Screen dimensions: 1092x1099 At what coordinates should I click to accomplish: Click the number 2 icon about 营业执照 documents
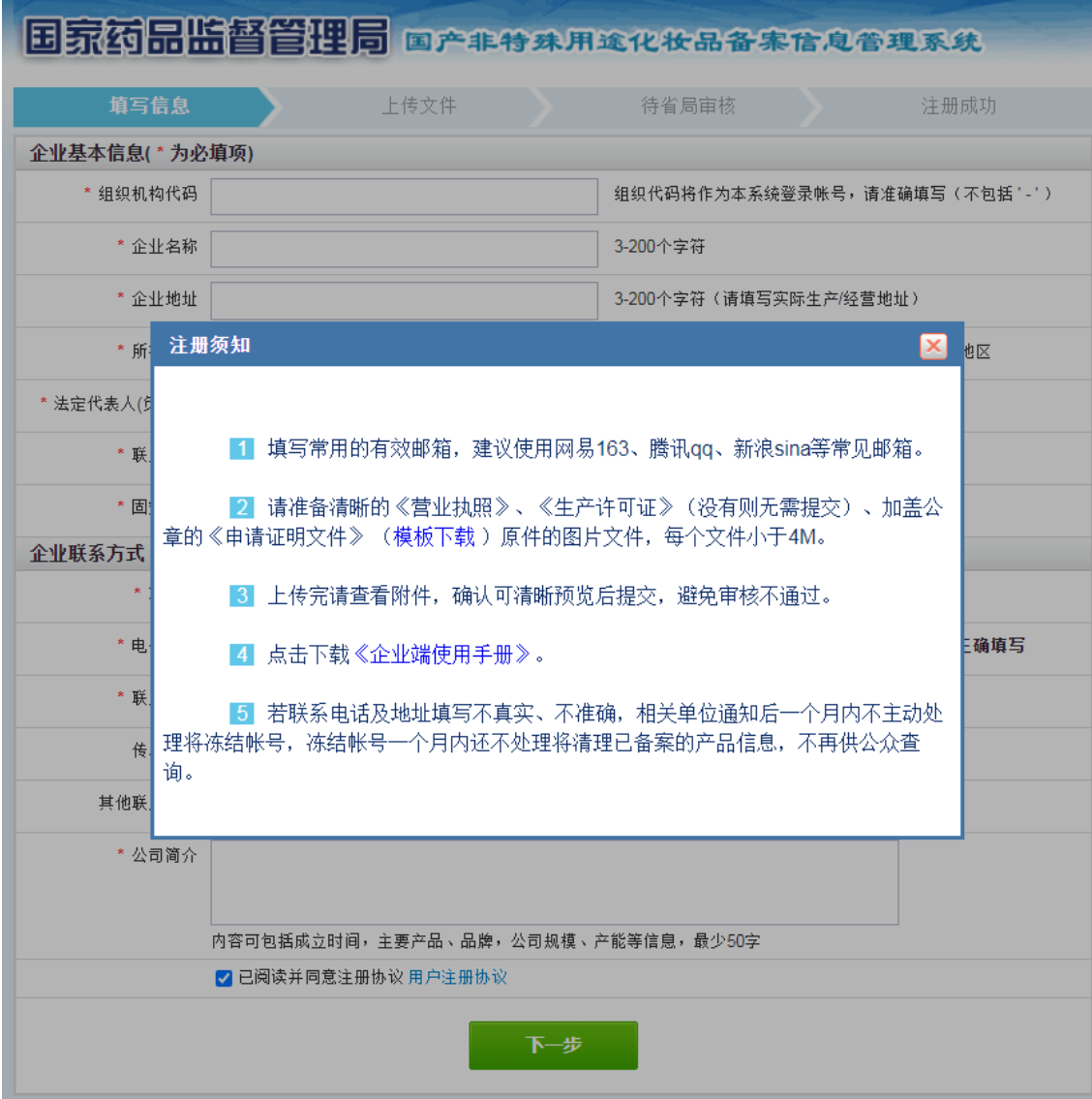tap(241, 507)
